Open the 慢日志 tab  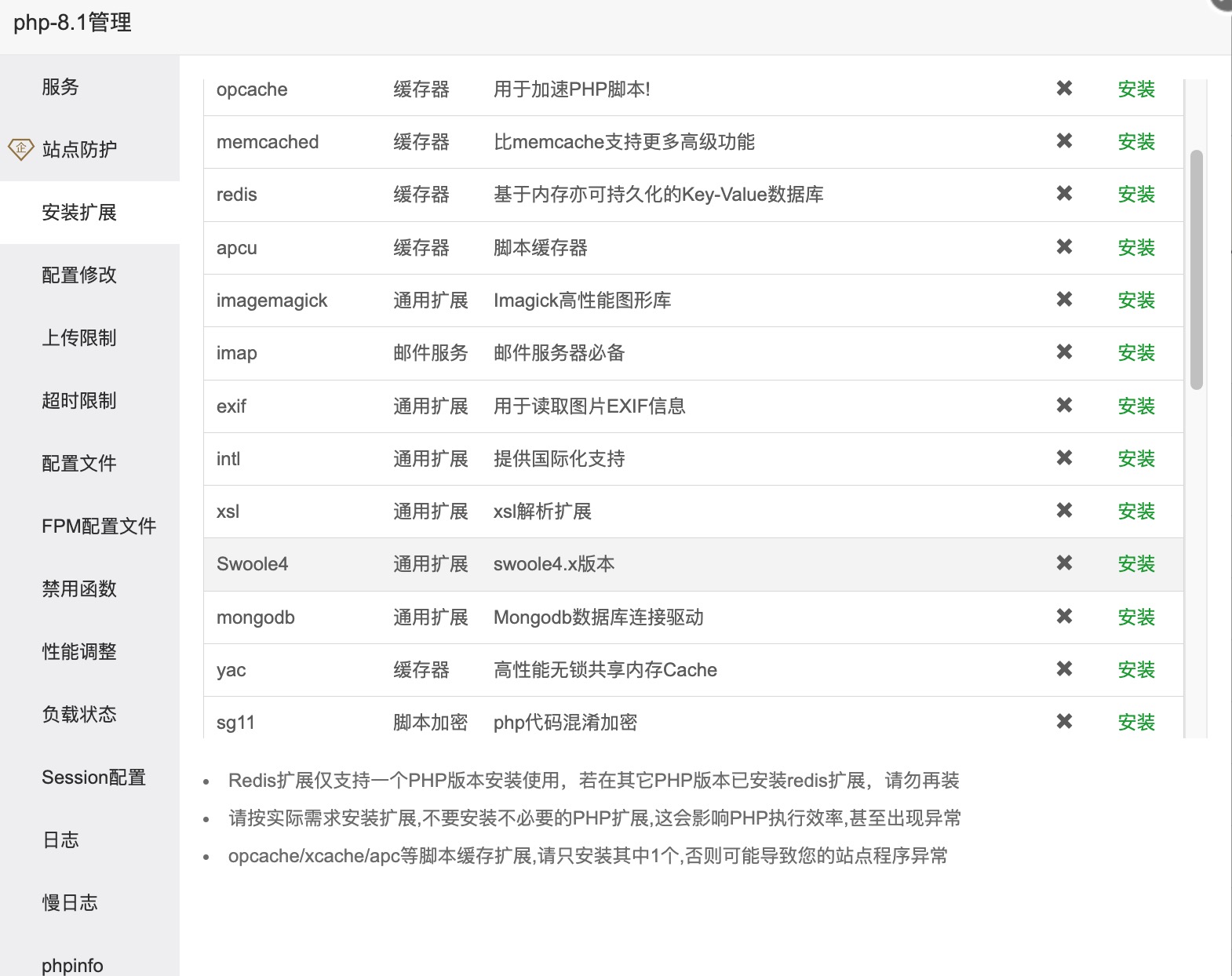click(x=89, y=903)
